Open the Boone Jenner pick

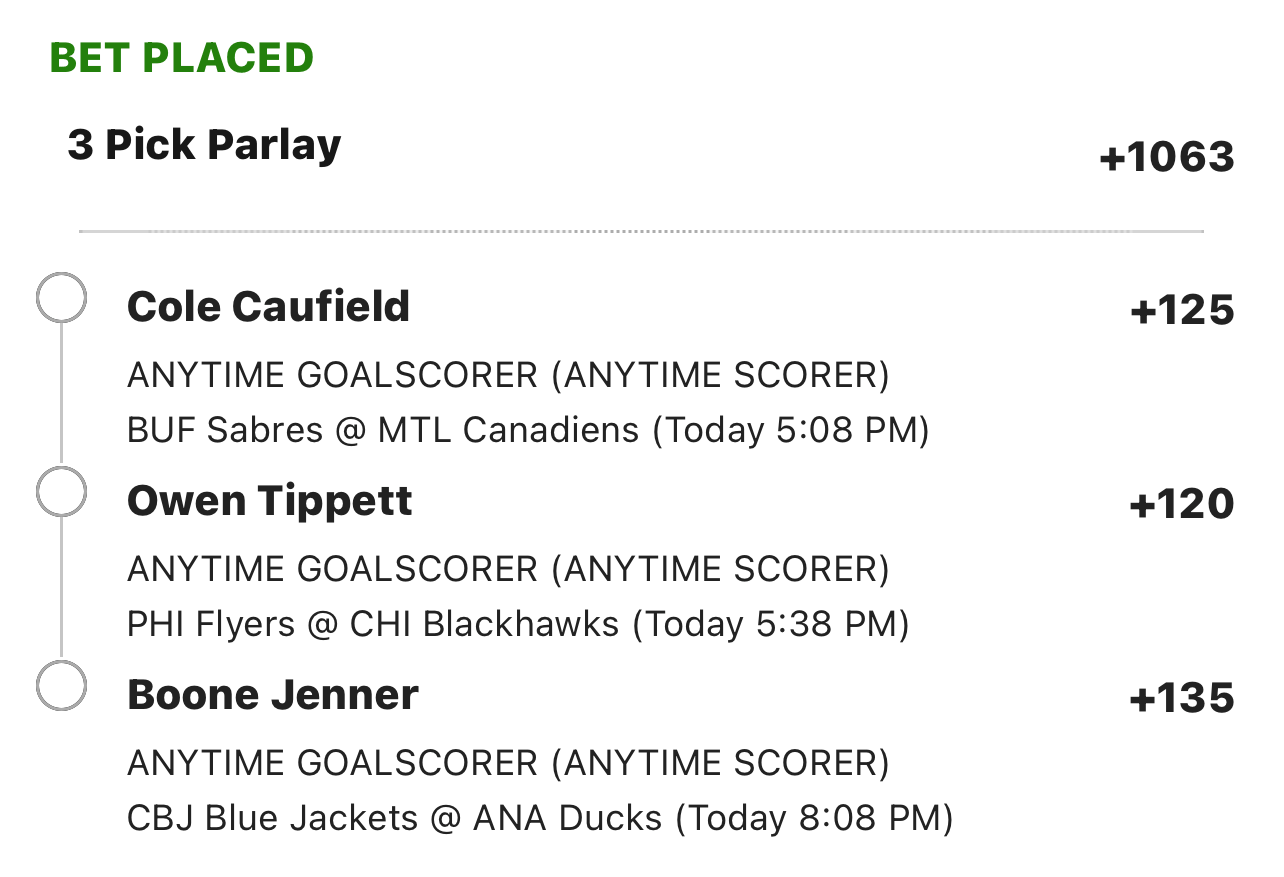[272, 694]
